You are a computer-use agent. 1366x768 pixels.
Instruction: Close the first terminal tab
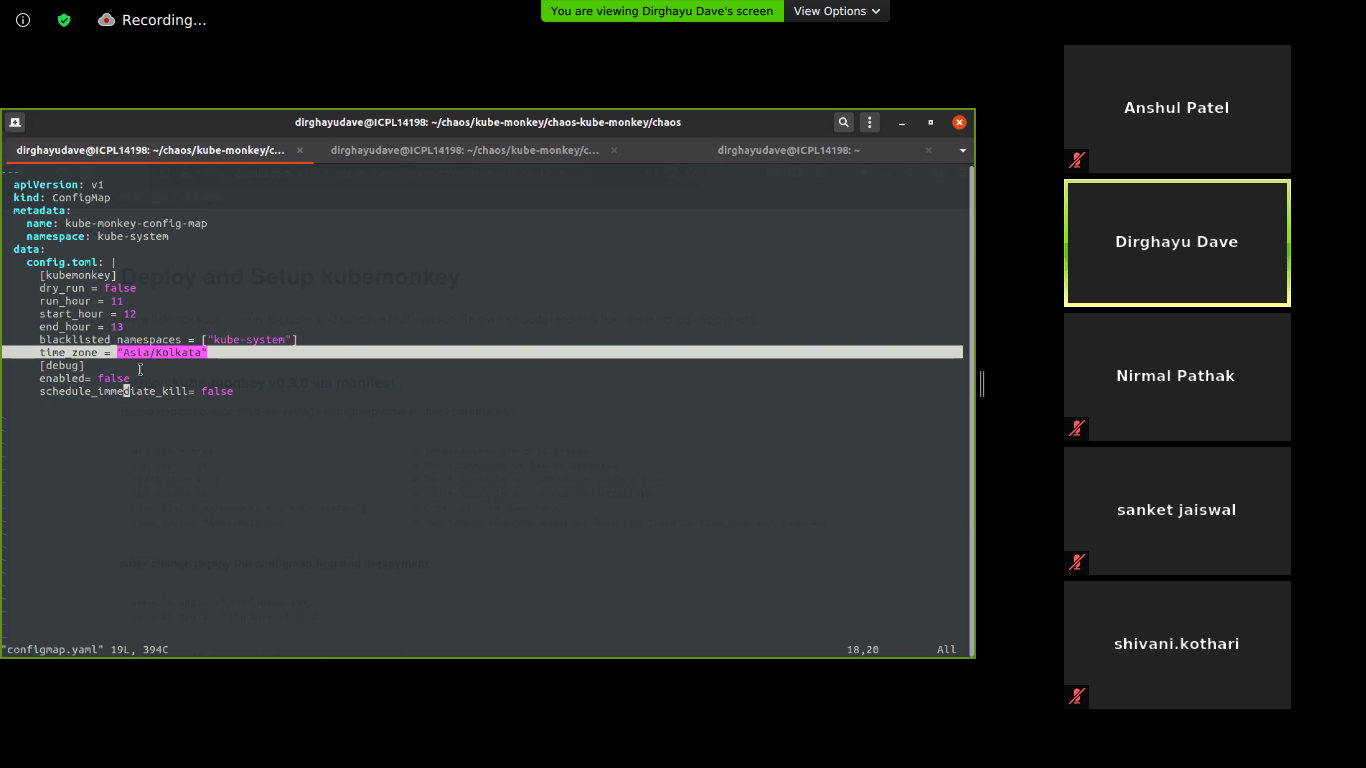click(300, 150)
